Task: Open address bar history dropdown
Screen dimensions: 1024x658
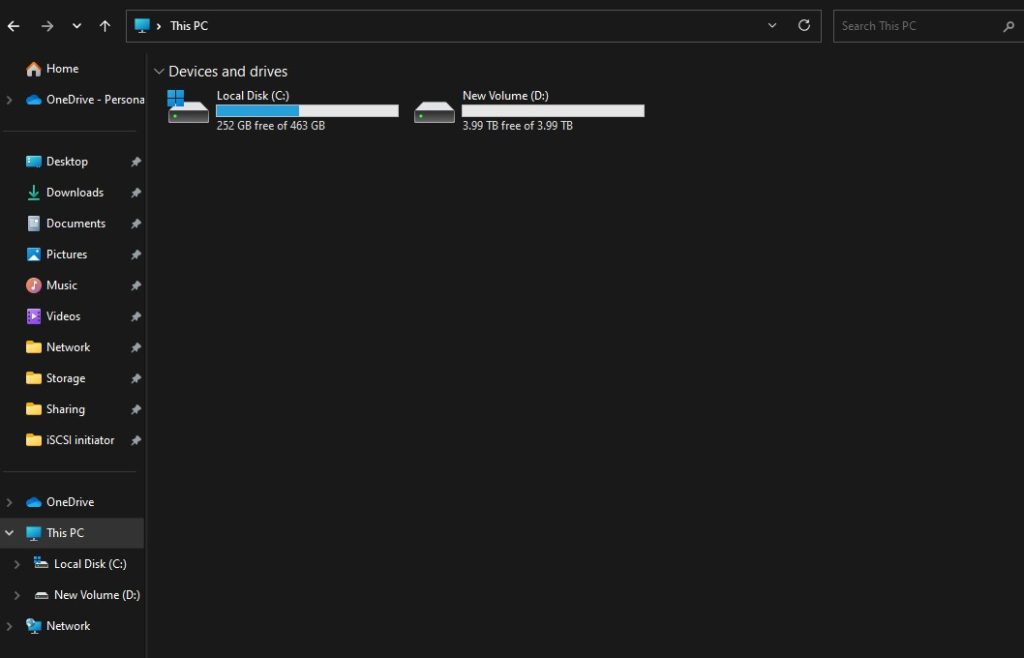Action: pyautogui.click(x=772, y=25)
